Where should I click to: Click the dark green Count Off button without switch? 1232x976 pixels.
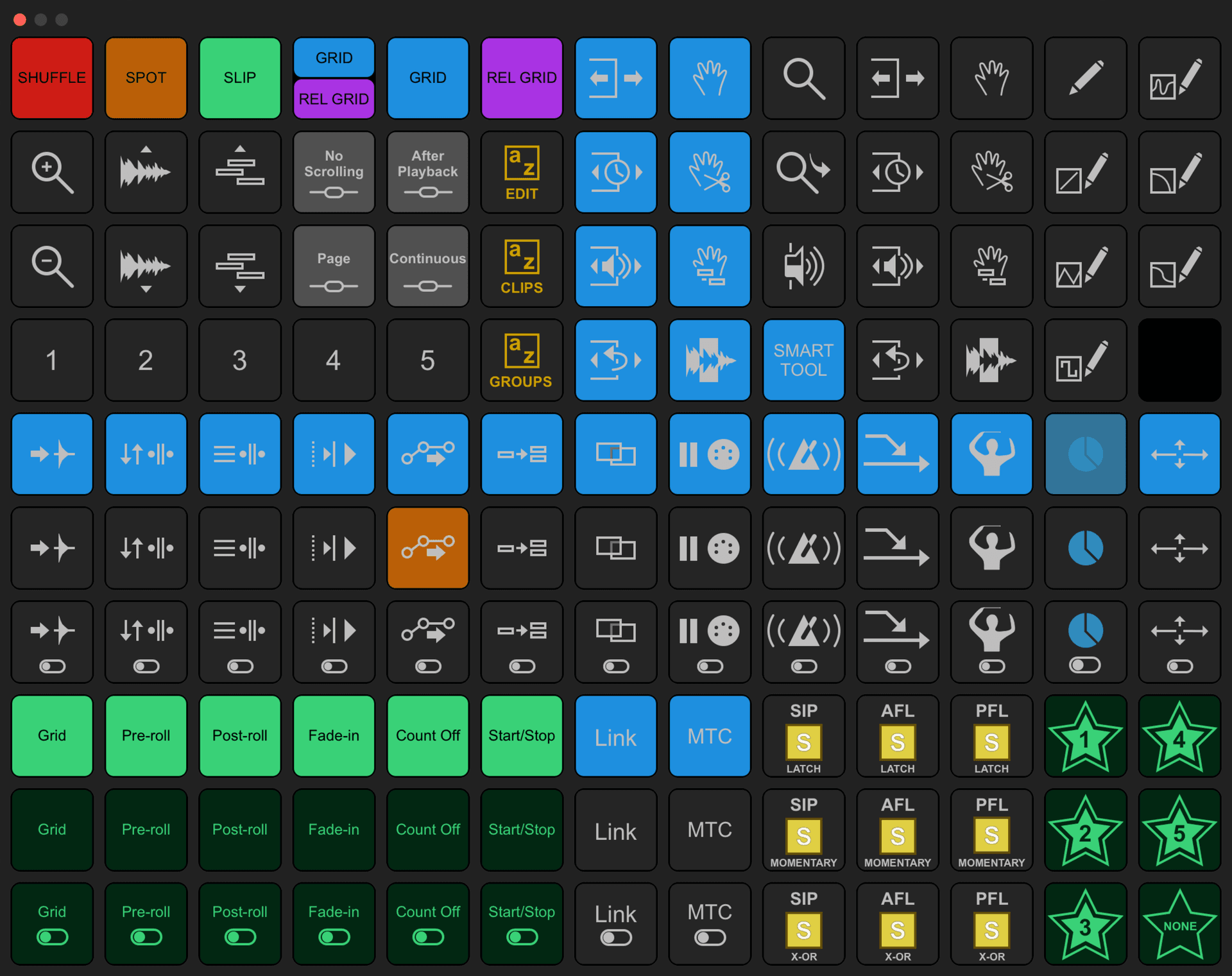428,830
